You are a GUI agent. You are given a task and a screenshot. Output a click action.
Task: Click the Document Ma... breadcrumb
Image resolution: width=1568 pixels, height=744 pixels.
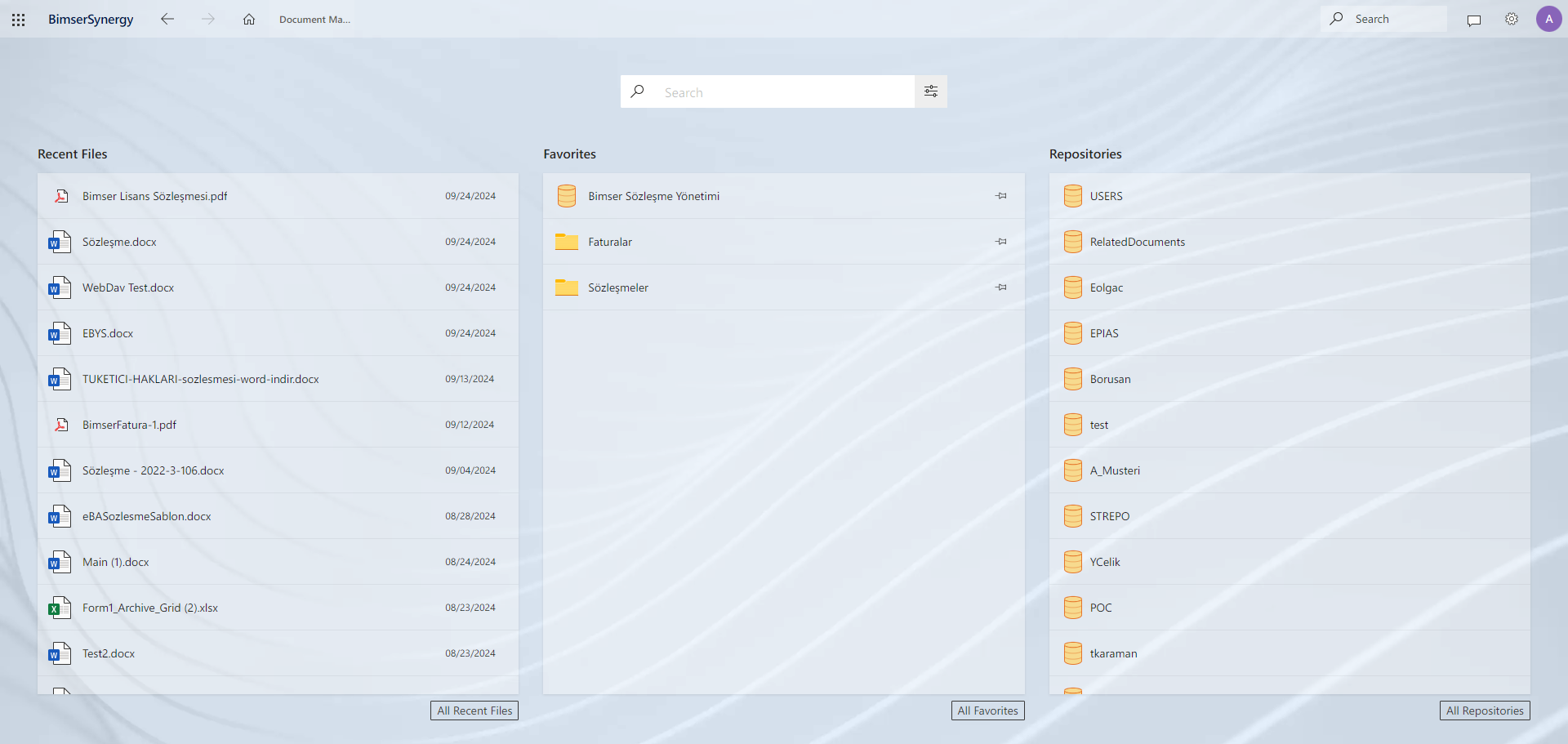tap(314, 19)
